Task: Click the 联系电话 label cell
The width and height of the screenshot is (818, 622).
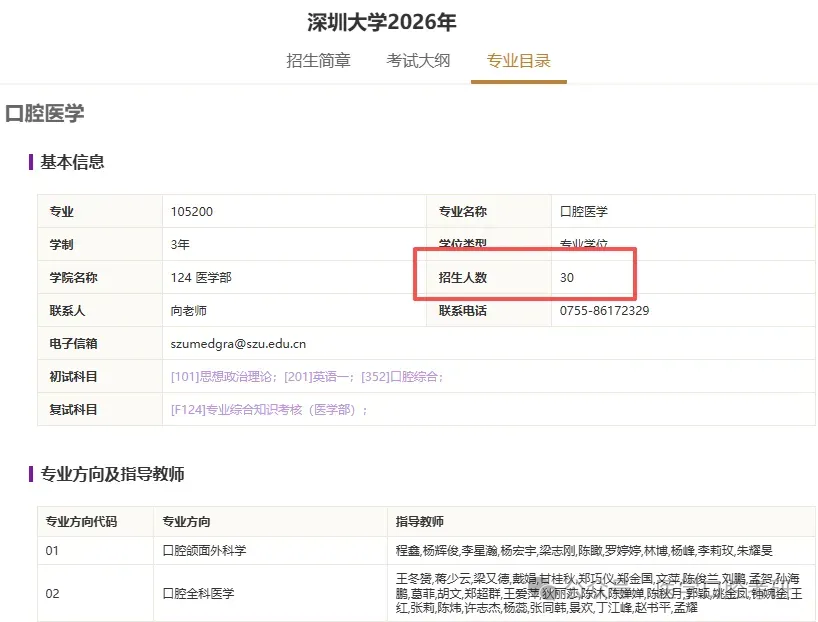Action: click(x=489, y=310)
